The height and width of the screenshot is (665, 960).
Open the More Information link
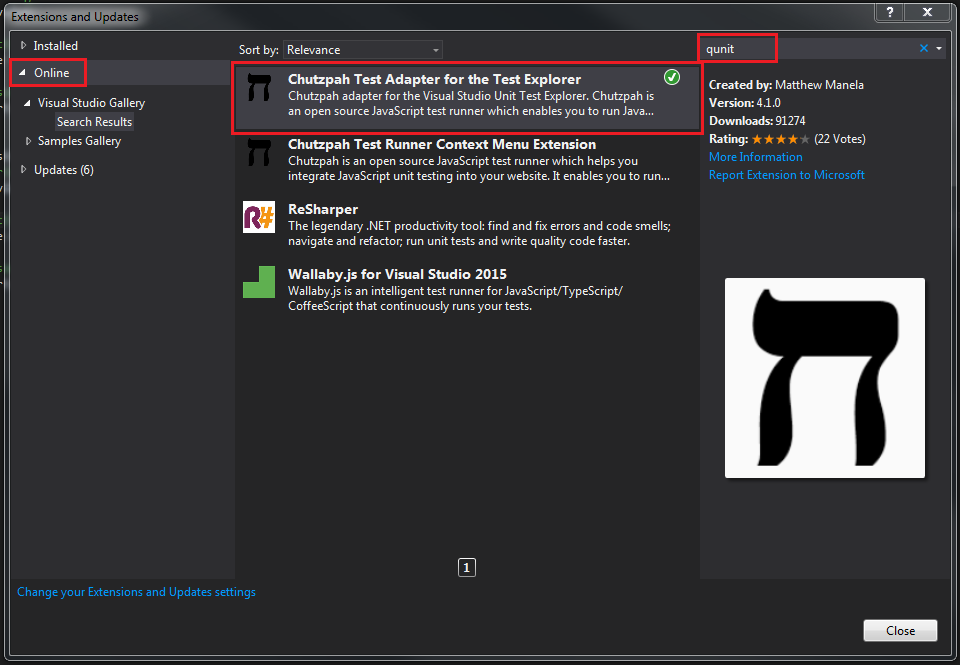tap(755, 157)
